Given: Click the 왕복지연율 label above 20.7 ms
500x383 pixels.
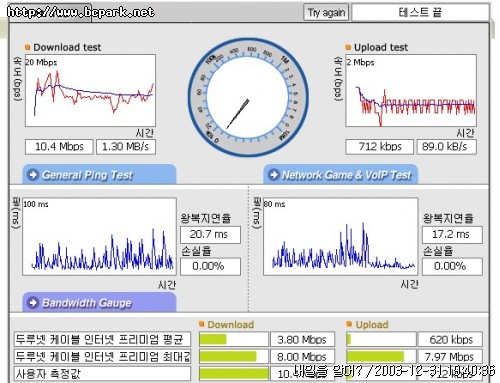Looking at the screenshot, I should click(206, 218).
